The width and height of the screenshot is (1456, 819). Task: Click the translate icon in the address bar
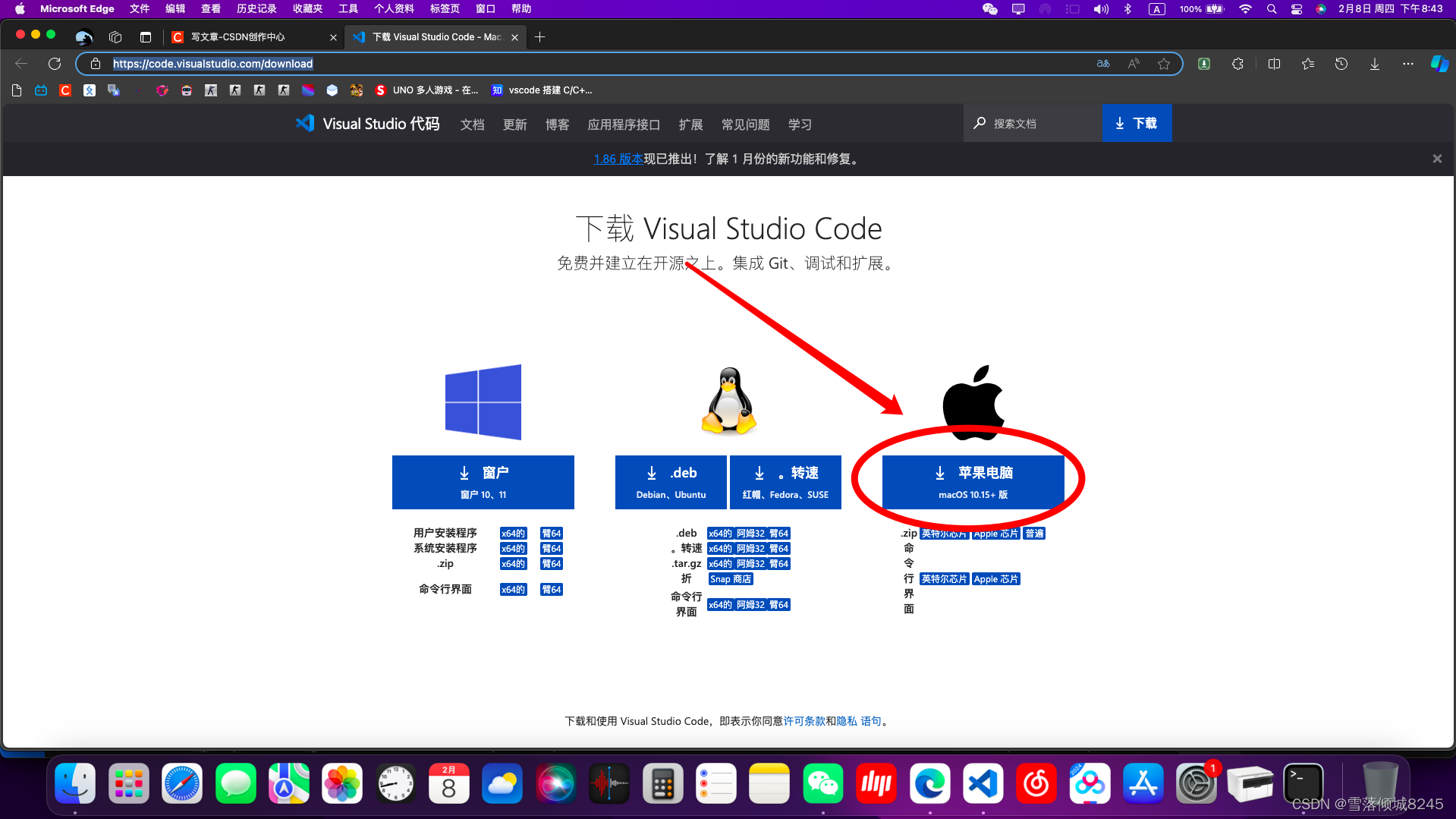coord(1103,64)
